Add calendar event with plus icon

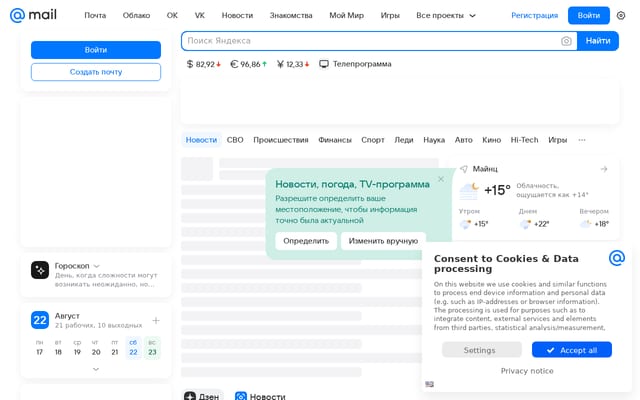click(156, 320)
